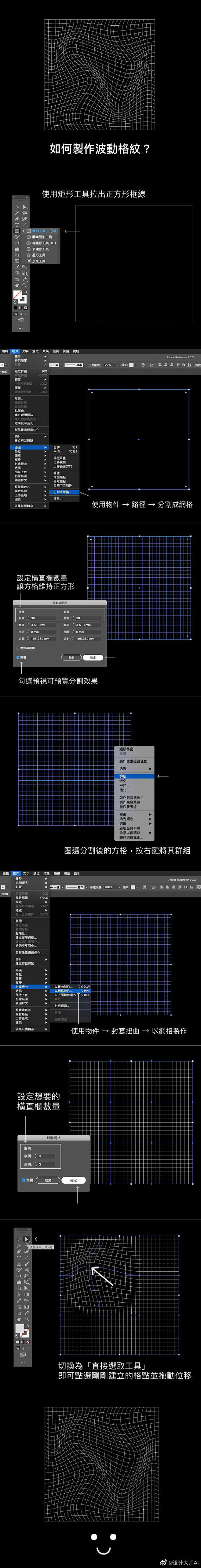
Task: Expand 變形 submenu in right-click context menu
Action: 135,815
